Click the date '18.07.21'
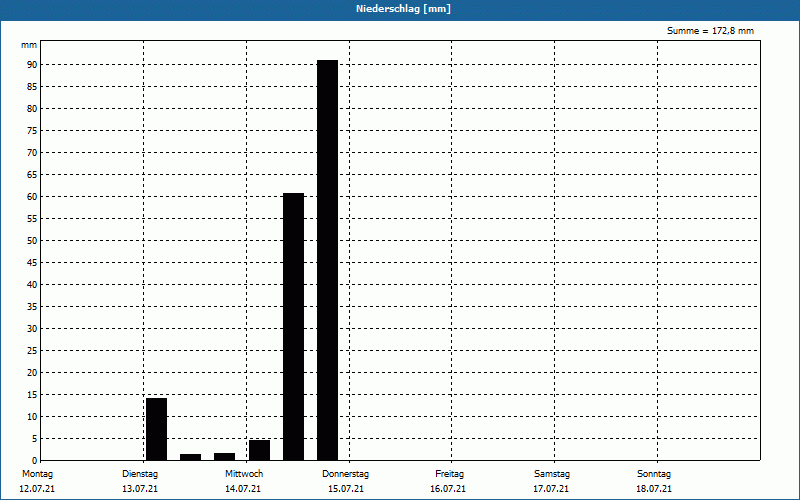The image size is (800, 500). click(x=654, y=489)
